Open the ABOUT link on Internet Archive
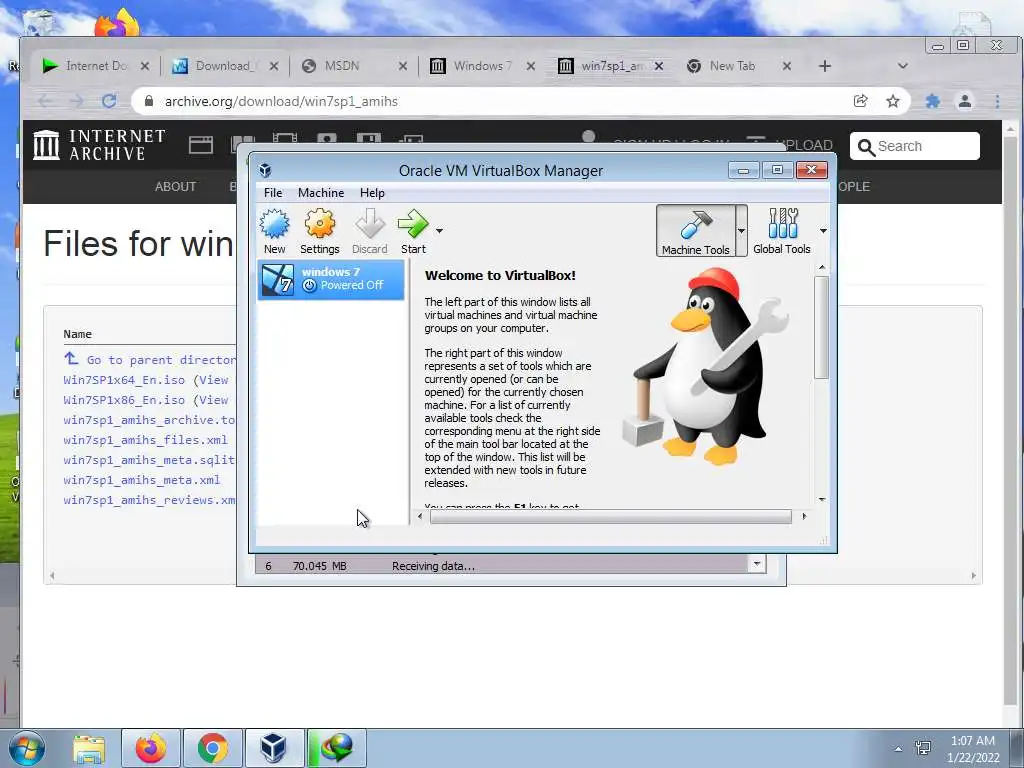 [x=175, y=187]
